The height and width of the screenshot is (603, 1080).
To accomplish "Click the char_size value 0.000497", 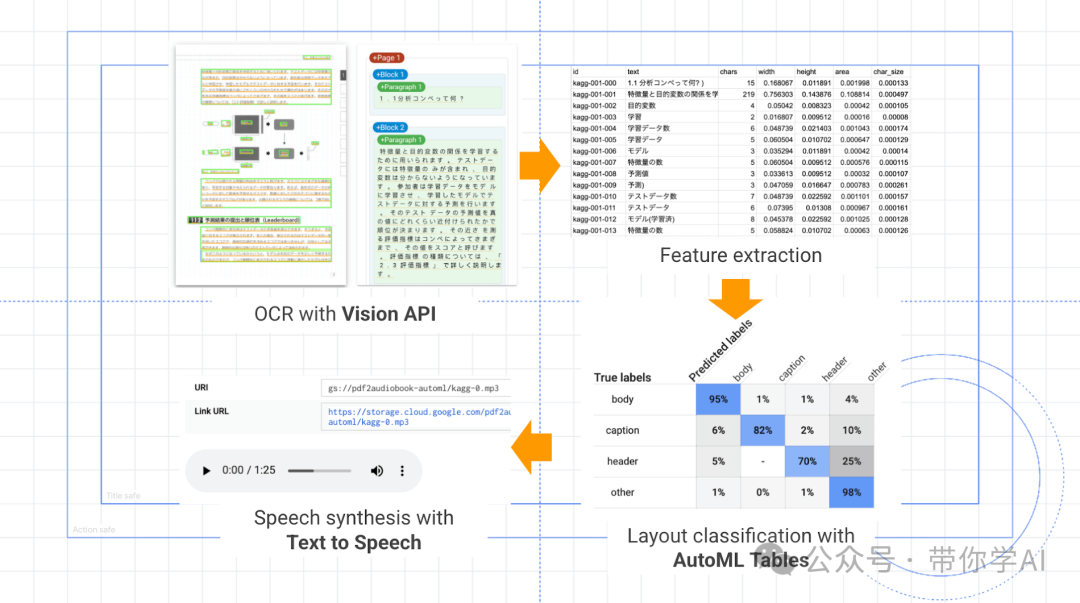I will click(x=893, y=94).
